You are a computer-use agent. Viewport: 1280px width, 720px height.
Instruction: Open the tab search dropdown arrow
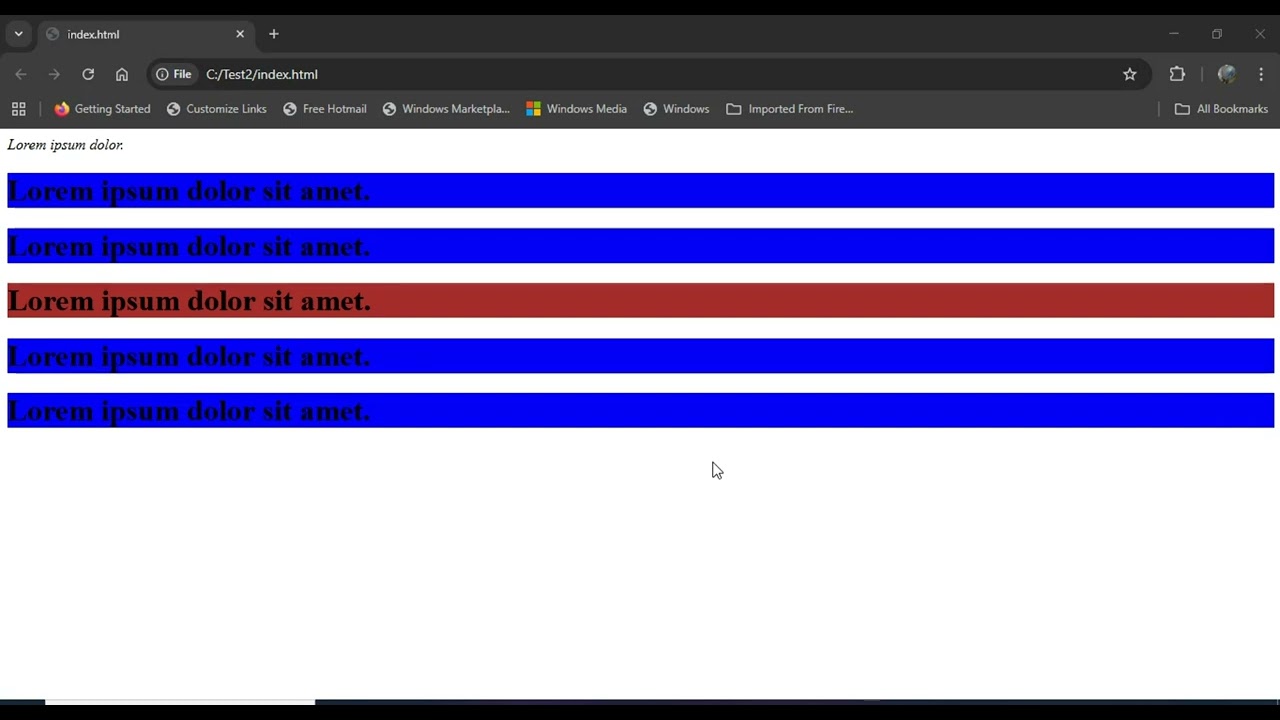point(18,34)
